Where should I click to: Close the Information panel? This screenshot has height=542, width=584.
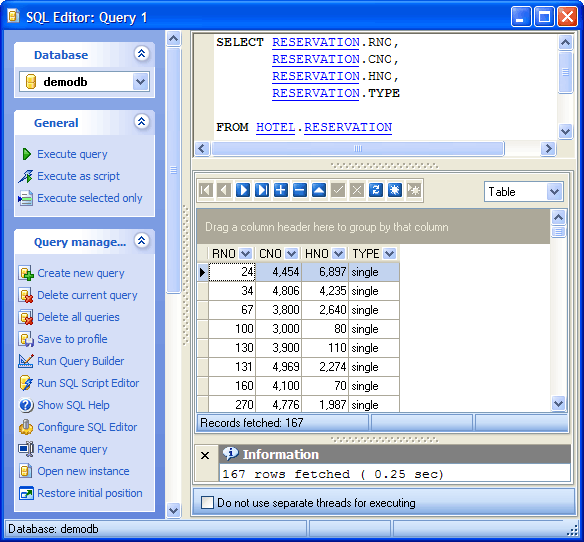pos(205,455)
